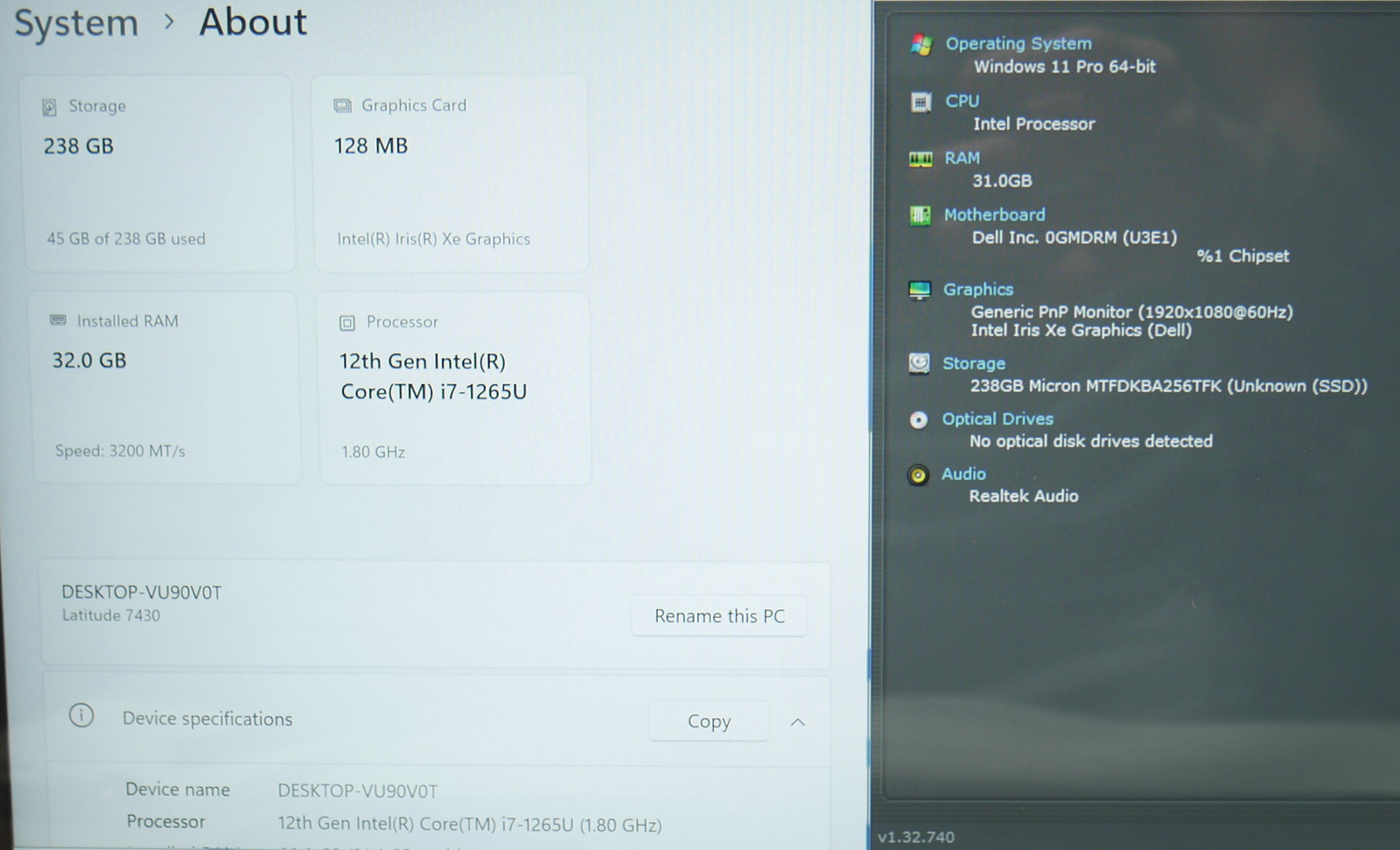Viewport: 1400px width, 850px height.
Task: Open the CPU section in Speccy
Action: pos(962,101)
